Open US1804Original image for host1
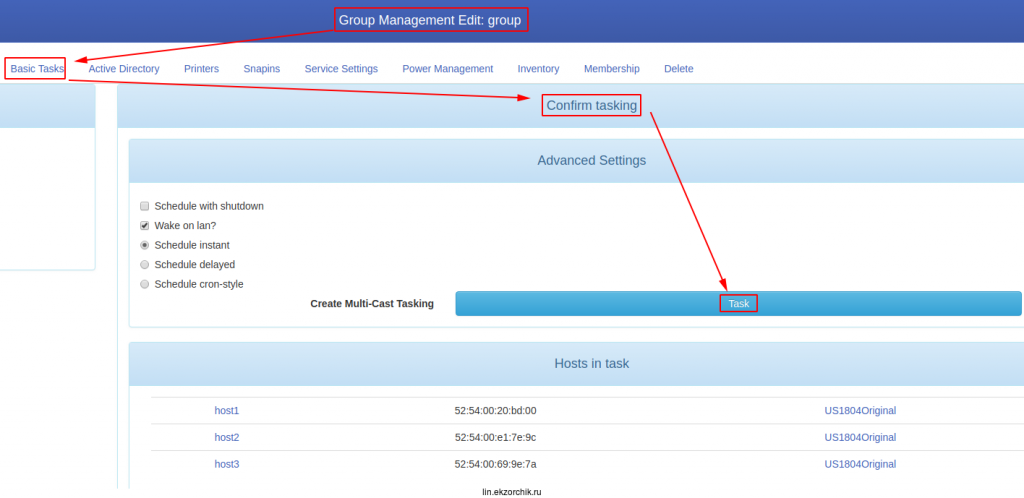The width and height of the screenshot is (1024, 498). (x=860, y=411)
